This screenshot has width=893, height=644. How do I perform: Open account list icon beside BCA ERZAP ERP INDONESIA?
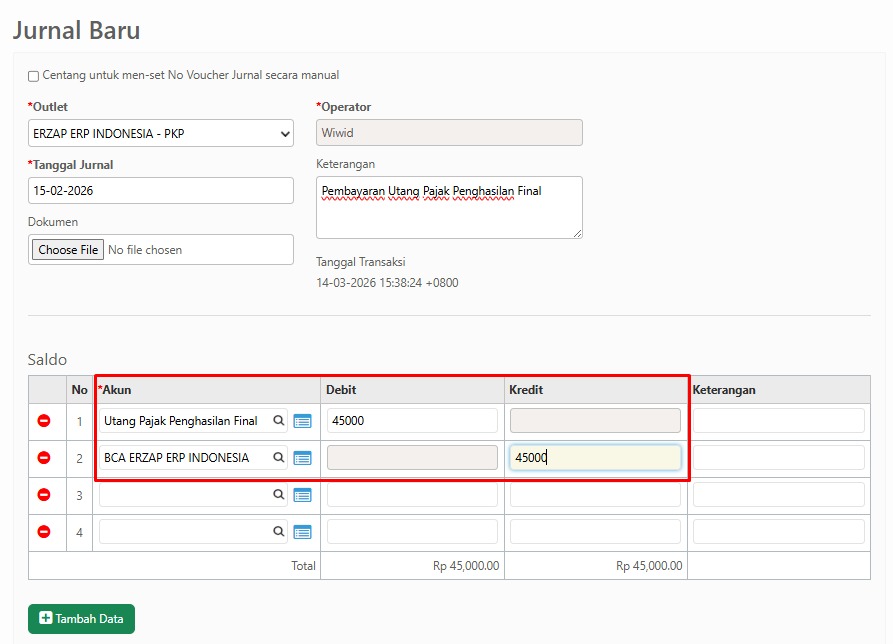pyautogui.click(x=302, y=458)
